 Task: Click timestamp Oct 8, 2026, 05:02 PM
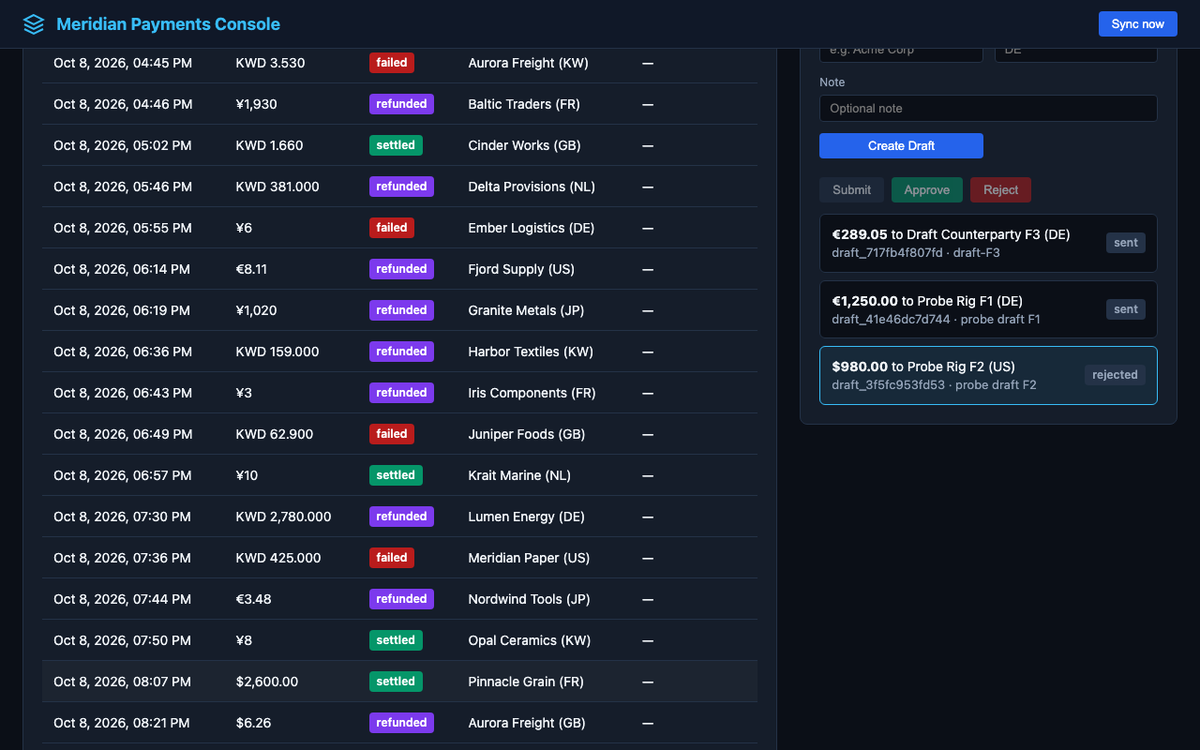123,145
